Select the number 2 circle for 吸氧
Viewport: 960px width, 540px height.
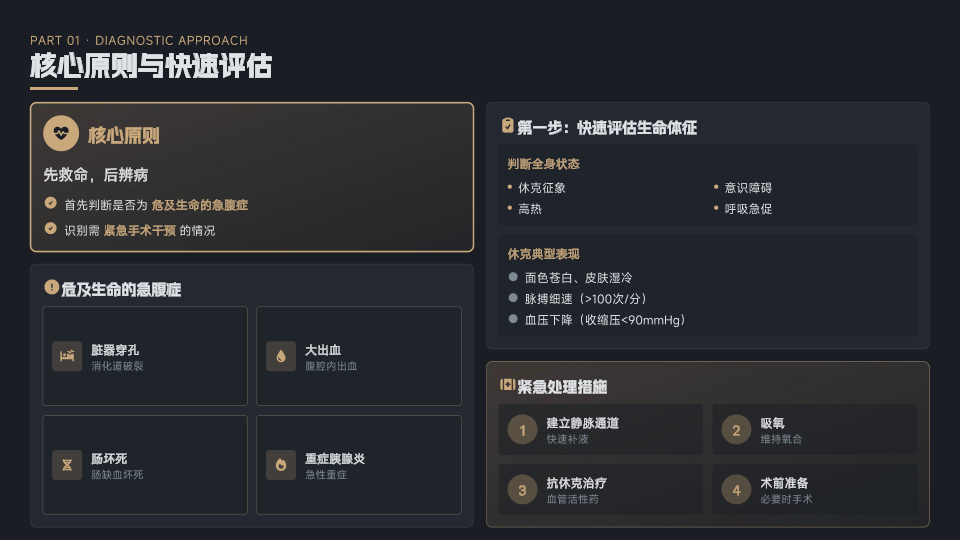click(x=736, y=430)
